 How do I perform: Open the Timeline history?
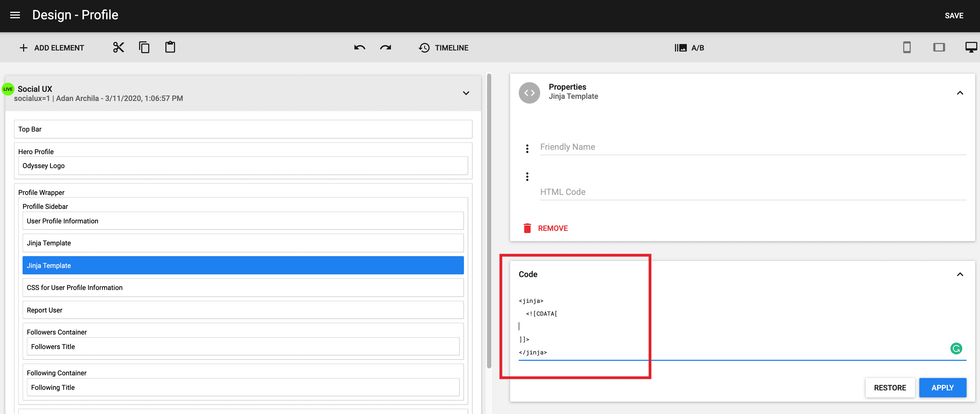pos(443,48)
